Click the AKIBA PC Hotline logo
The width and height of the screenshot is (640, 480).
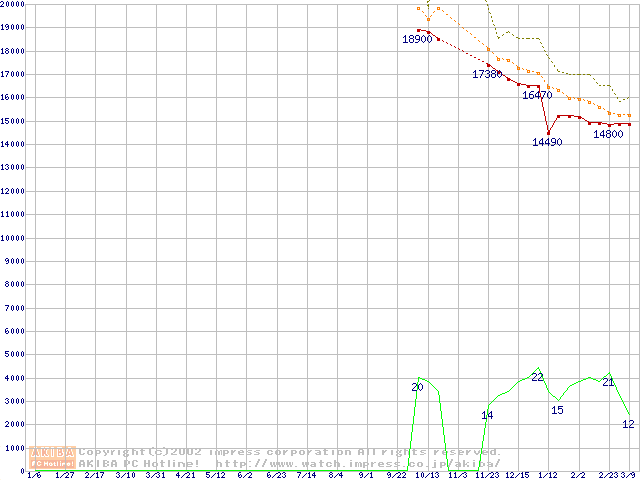pos(53,457)
